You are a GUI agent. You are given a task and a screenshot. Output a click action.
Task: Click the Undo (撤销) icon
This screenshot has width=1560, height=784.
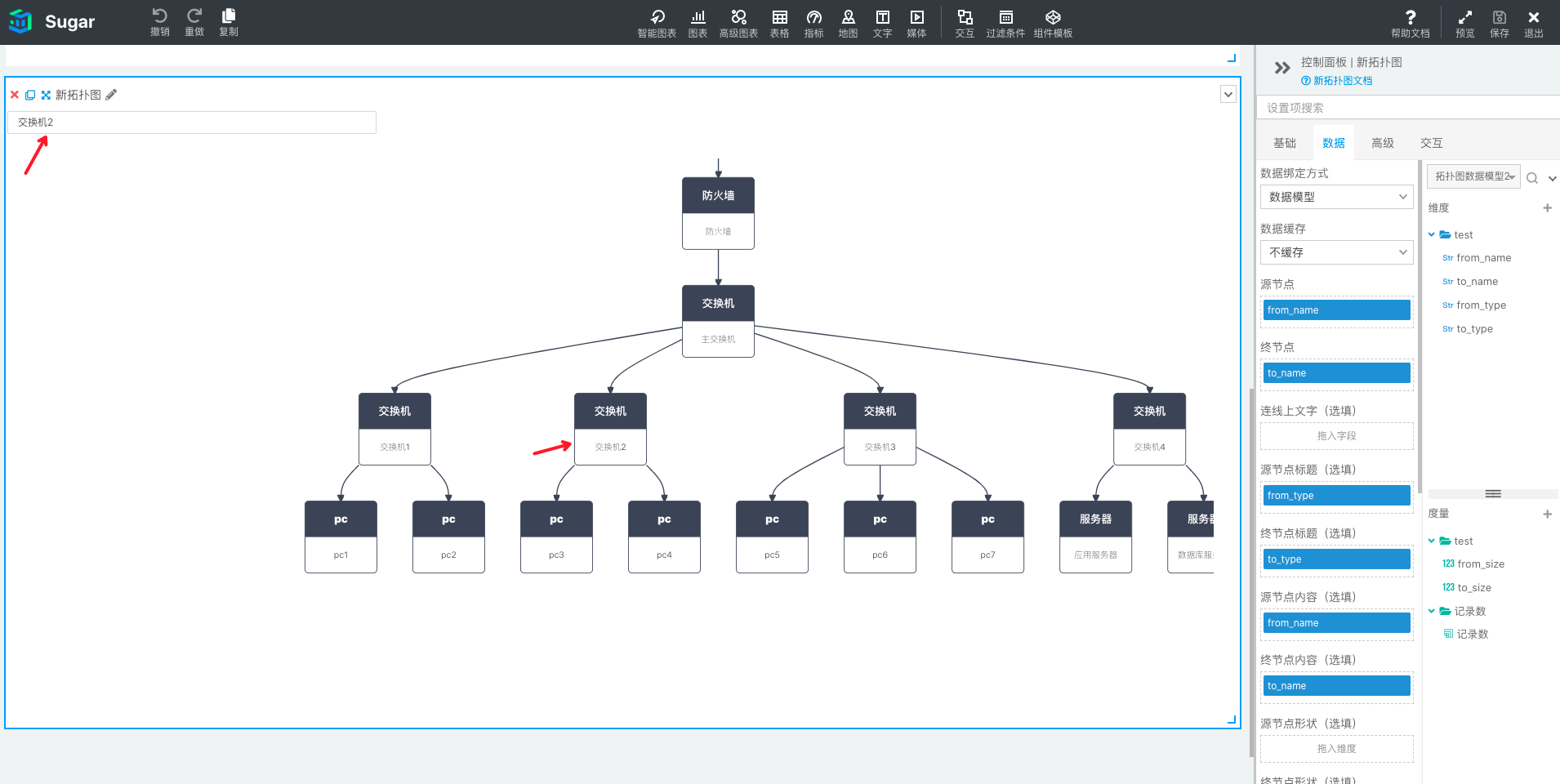159,21
